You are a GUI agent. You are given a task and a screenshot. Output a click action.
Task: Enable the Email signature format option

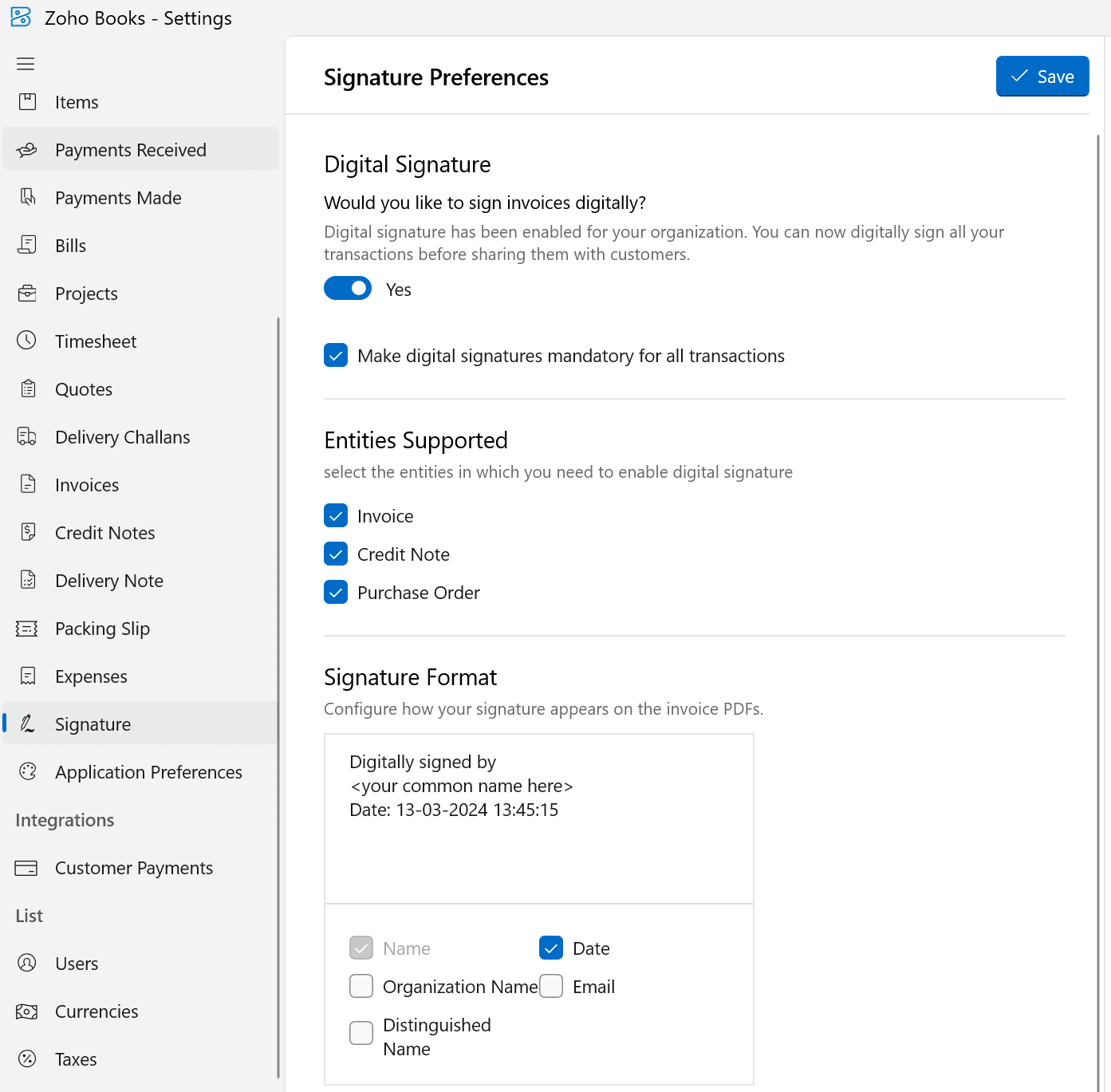point(551,986)
